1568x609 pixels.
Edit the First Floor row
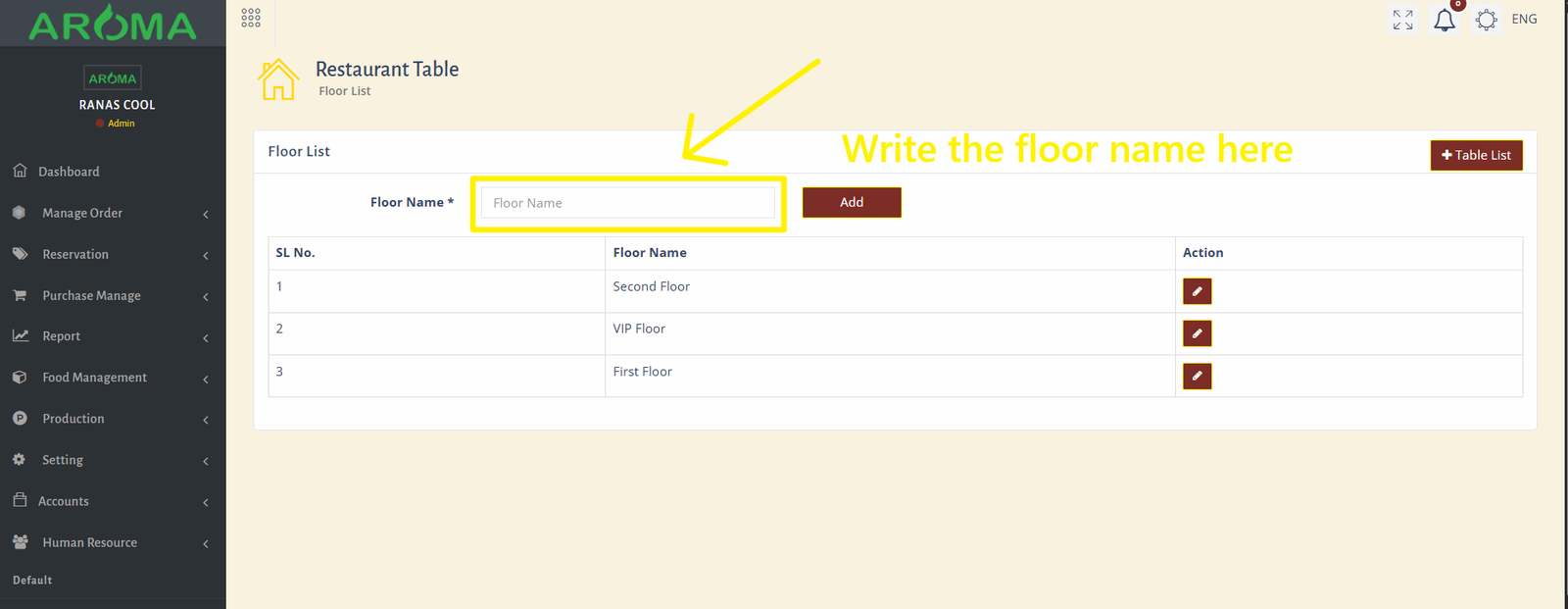coord(1197,377)
